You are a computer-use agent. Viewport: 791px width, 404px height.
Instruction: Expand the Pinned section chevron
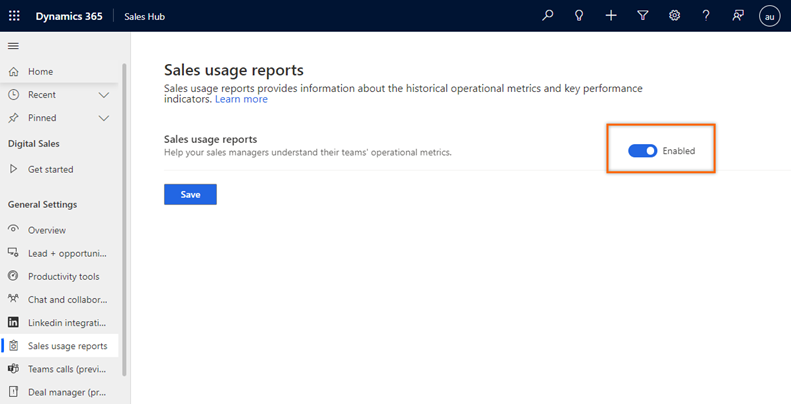[104, 118]
